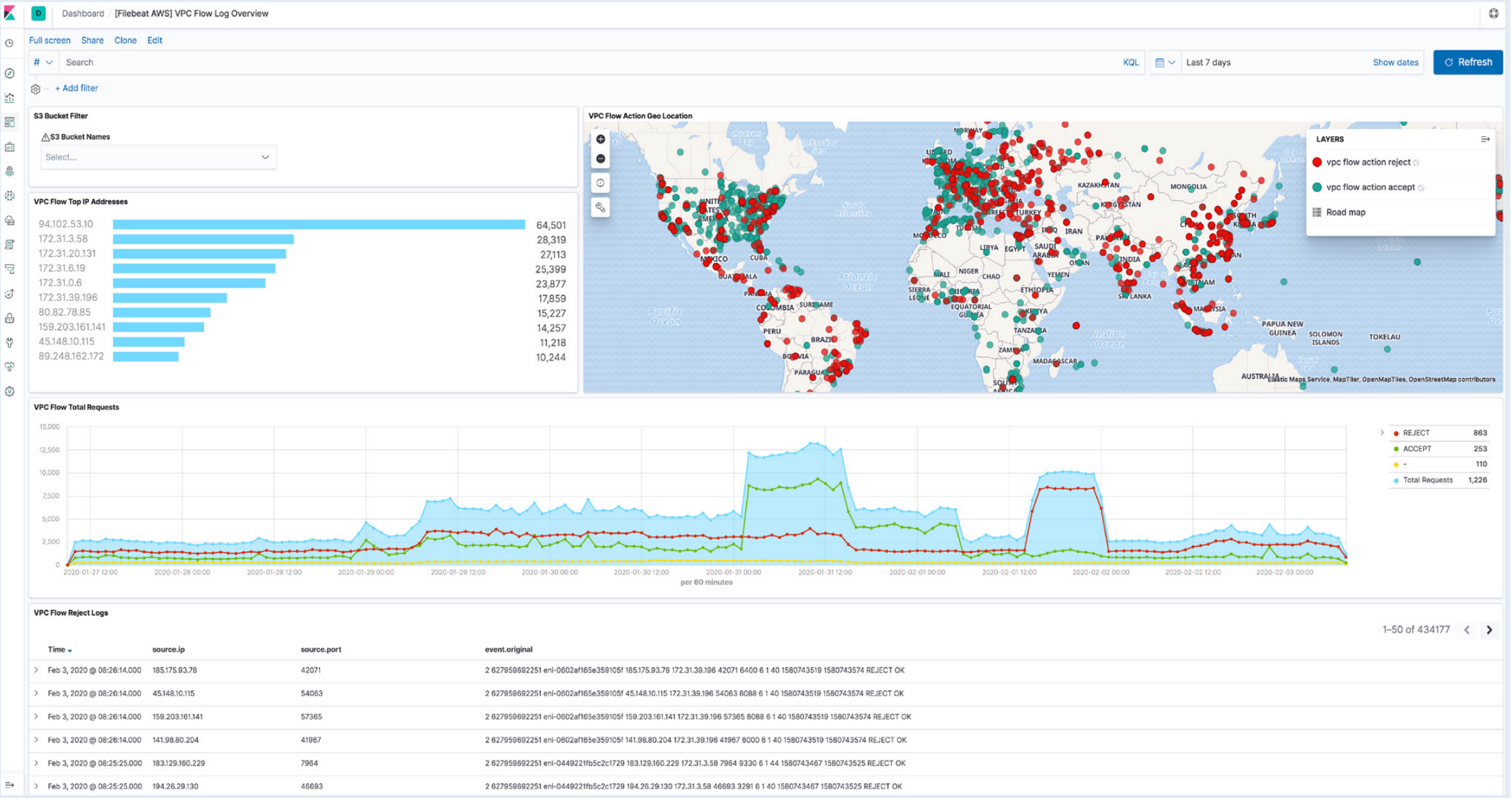This screenshot has width=1512, height=798.
Task: Click the KQL query language icon
Action: [x=1130, y=63]
